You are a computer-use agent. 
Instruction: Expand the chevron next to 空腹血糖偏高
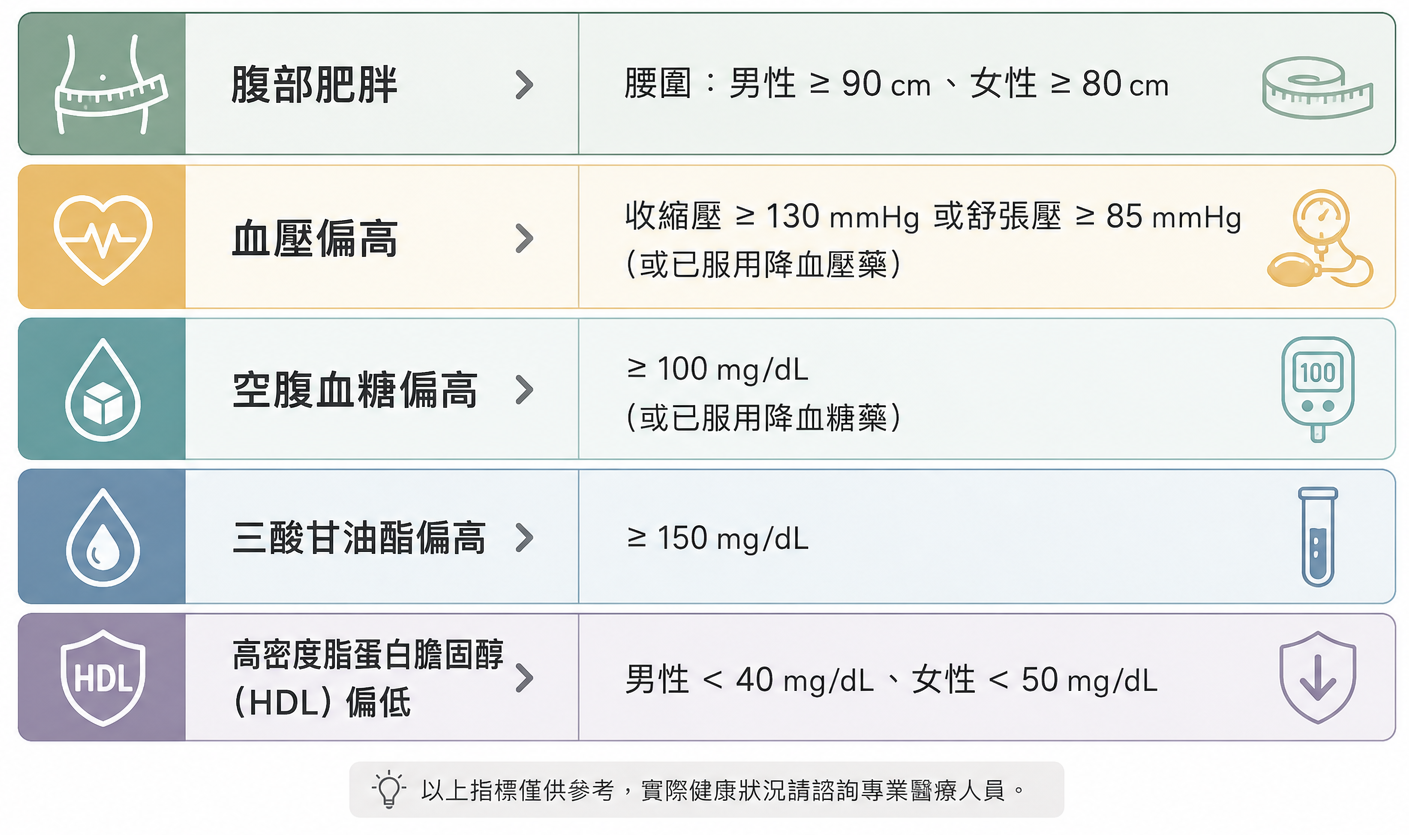click(523, 390)
